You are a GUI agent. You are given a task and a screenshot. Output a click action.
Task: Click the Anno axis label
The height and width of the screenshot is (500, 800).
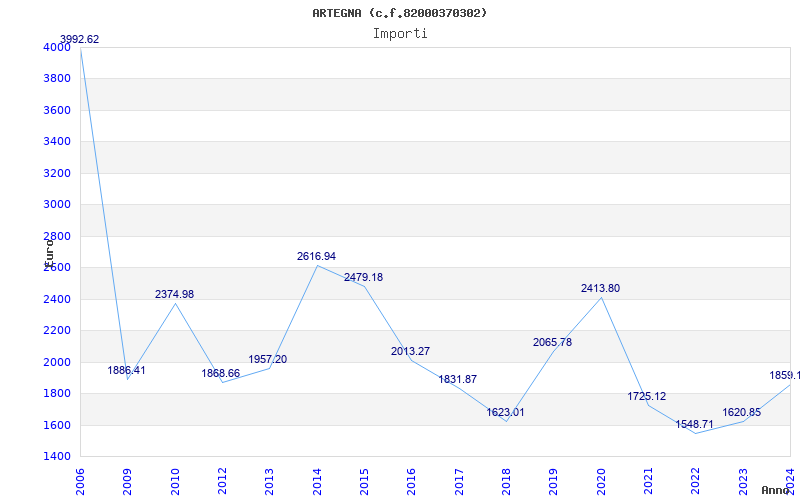776,490
